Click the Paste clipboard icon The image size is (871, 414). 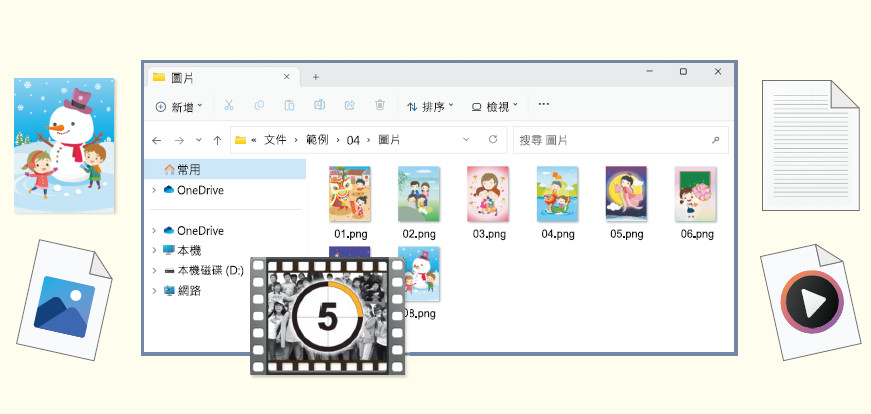[289, 105]
